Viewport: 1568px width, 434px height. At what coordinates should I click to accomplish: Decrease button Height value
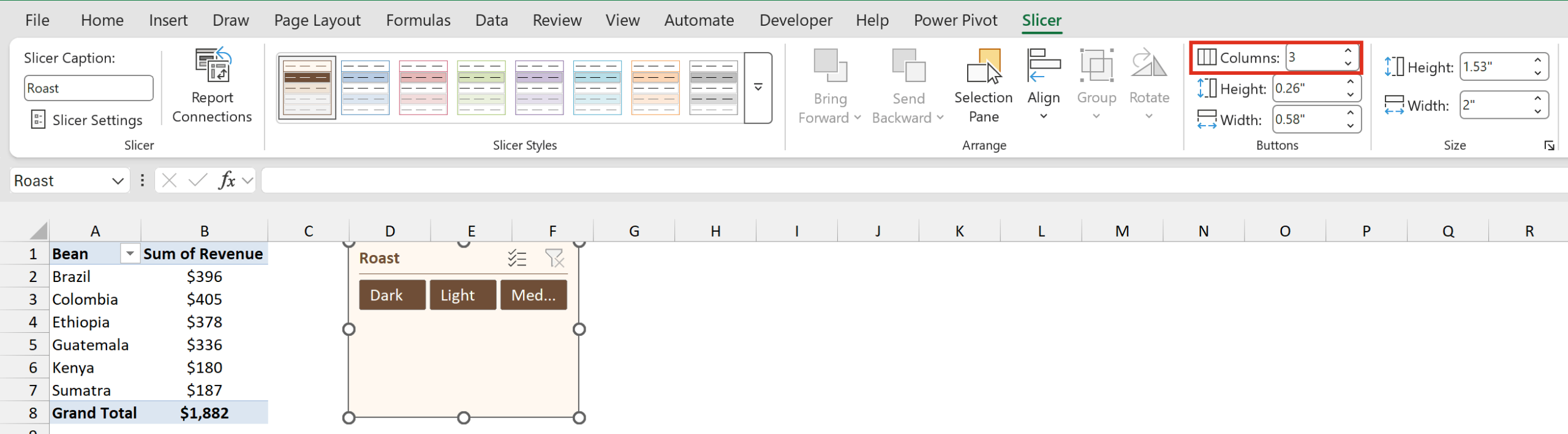[x=1351, y=94]
